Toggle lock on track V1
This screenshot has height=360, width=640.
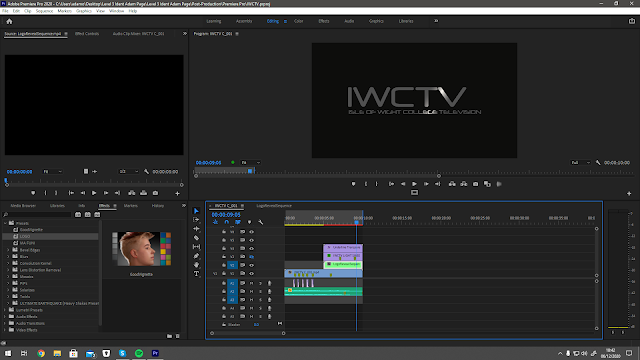pos(224,273)
